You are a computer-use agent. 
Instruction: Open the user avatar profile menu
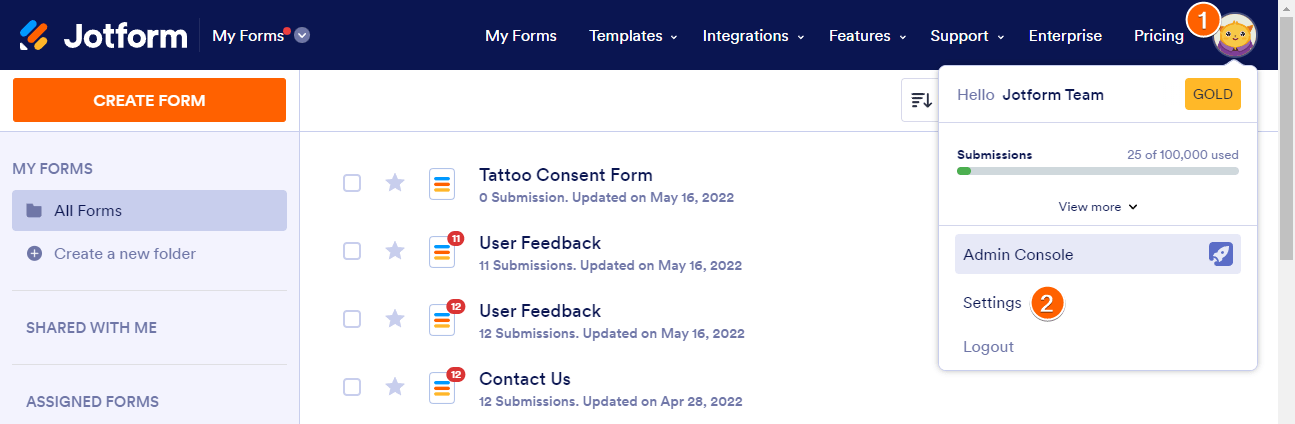(x=1235, y=36)
